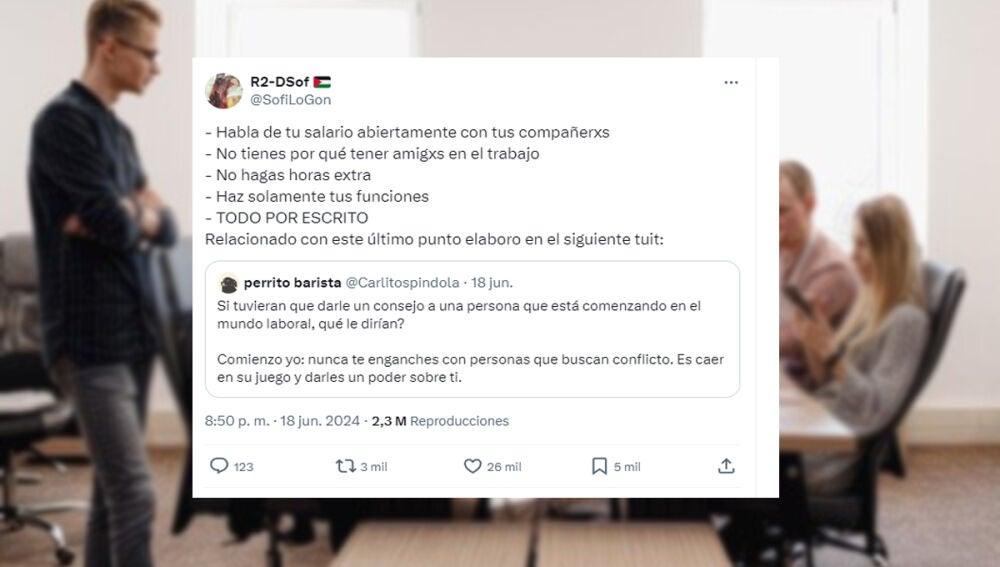Open the @SofiLoGon handle link
The height and width of the screenshot is (567, 1000).
[x=290, y=99]
